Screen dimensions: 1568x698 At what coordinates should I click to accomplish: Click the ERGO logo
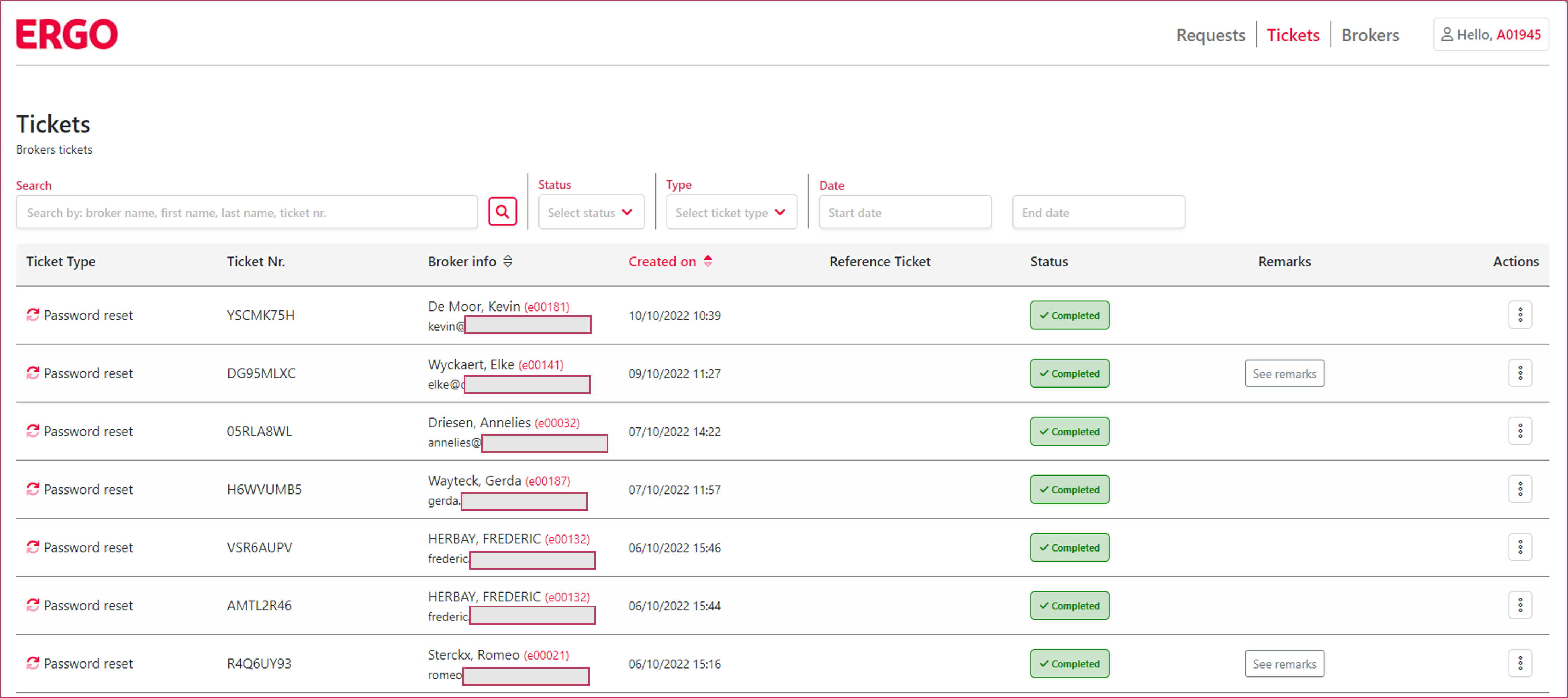coord(67,34)
